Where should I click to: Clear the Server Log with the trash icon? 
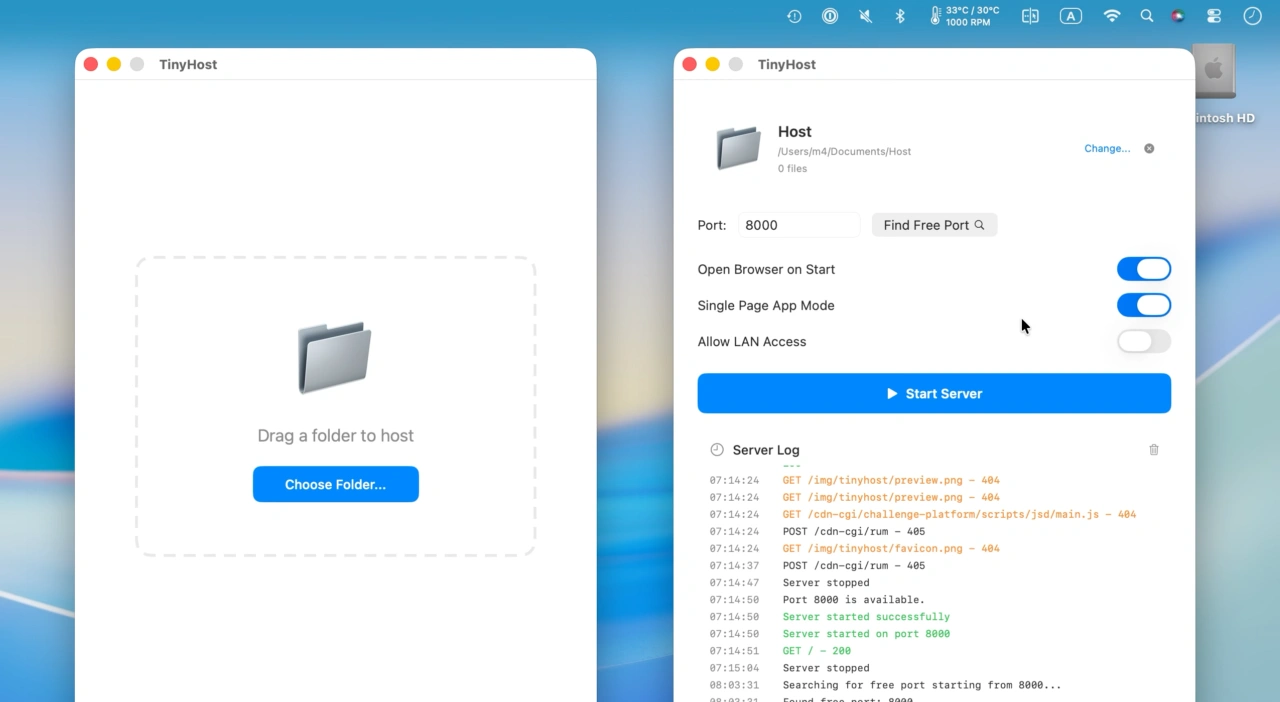click(x=1153, y=450)
